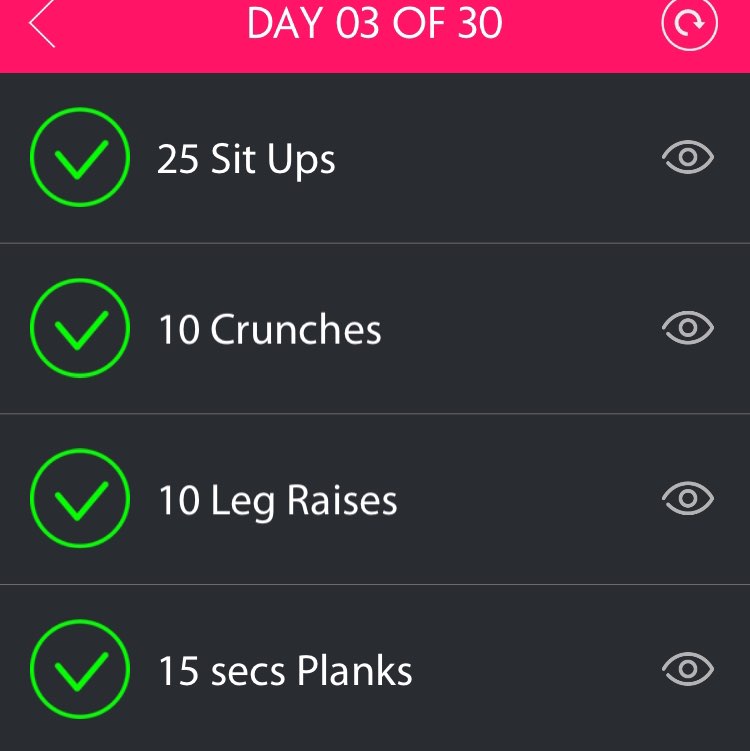Click empty row space right of Leg Raises label

[530, 500]
